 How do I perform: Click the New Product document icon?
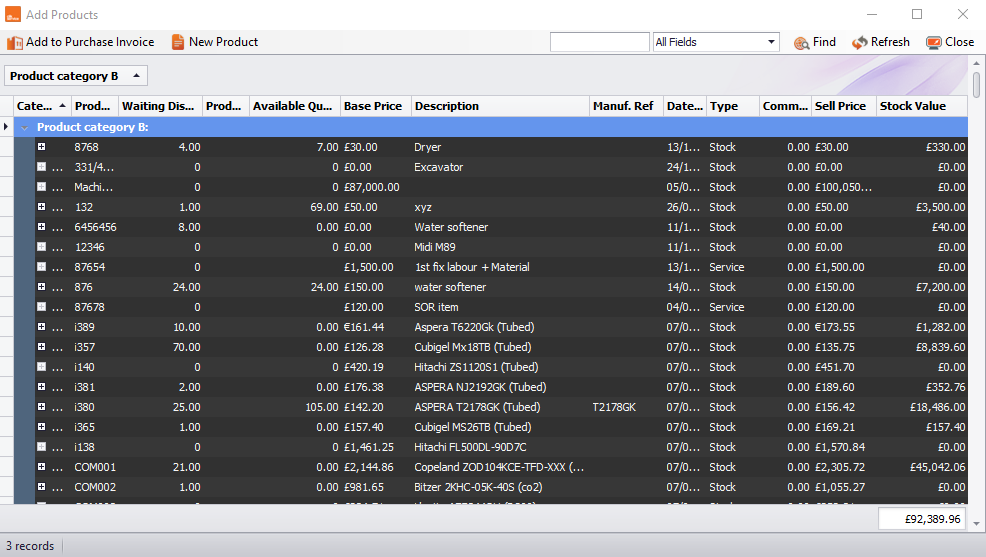[178, 42]
